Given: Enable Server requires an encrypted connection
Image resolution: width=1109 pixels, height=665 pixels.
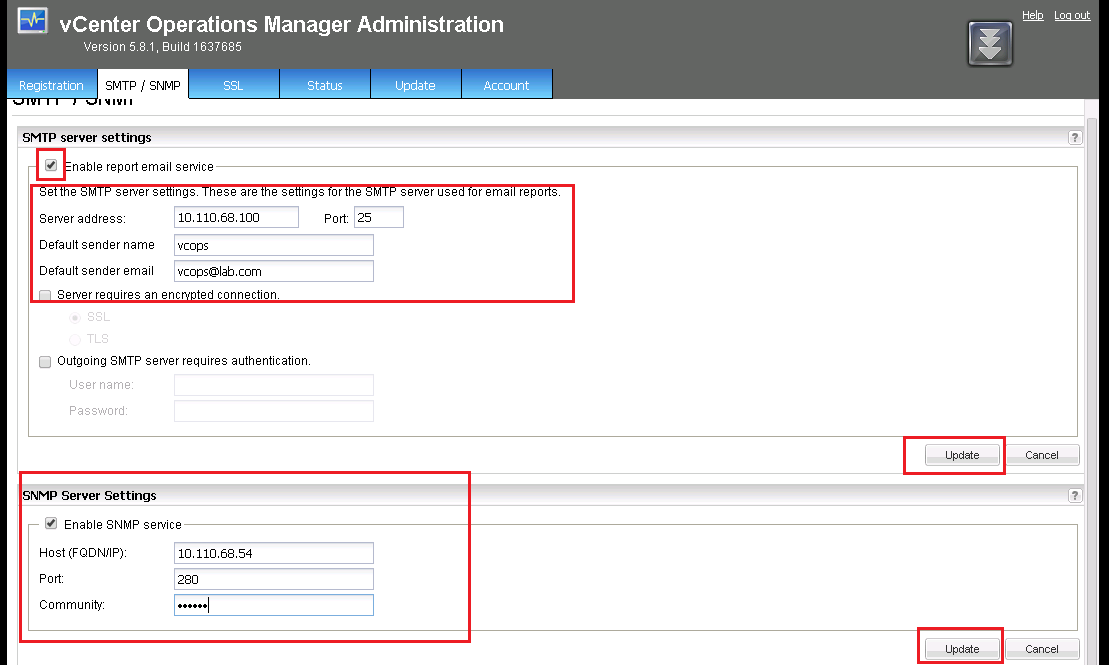Looking at the screenshot, I should point(45,295).
